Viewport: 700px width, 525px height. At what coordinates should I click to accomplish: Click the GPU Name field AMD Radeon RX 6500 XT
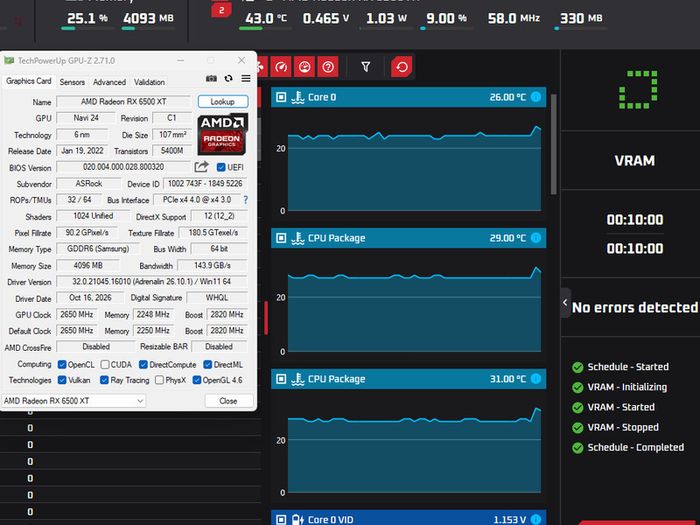point(124,102)
